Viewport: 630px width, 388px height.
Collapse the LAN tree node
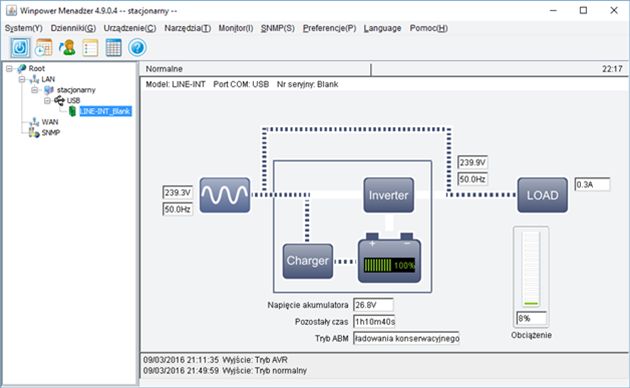click(22, 79)
